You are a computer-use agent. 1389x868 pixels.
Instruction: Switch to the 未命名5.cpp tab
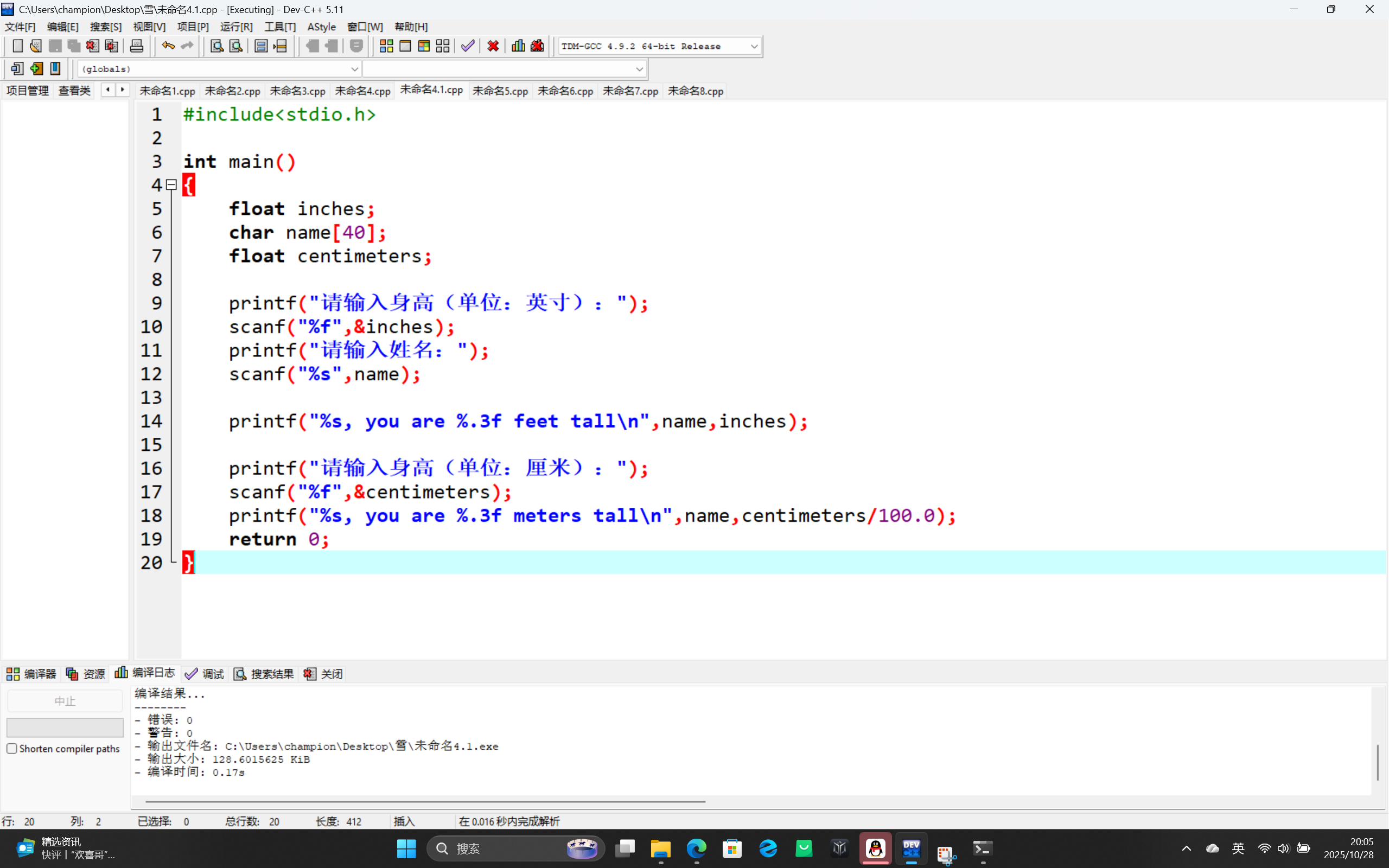click(500, 91)
